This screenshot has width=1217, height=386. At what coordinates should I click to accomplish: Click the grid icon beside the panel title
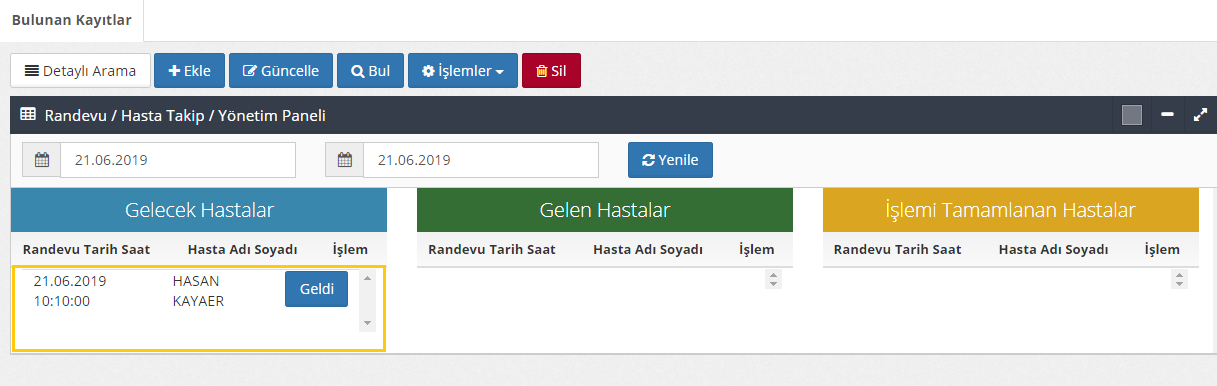(x=28, y=115)
